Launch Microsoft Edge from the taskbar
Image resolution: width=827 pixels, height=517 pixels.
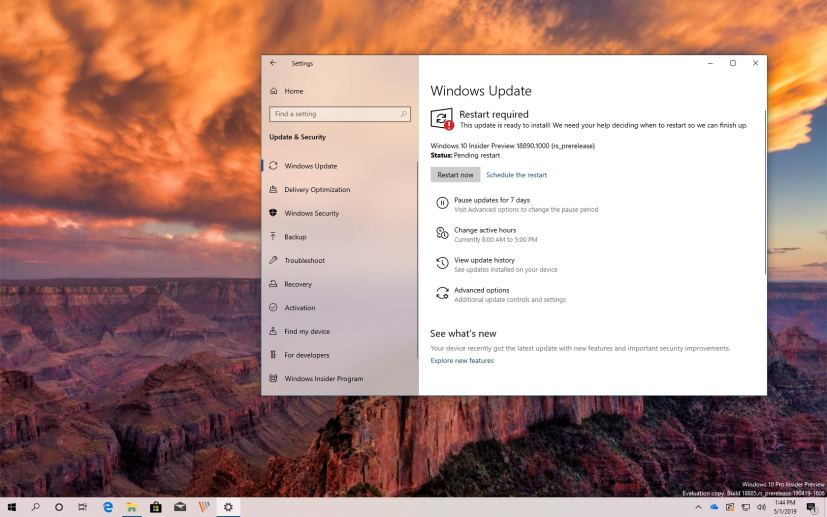(108, 507)
